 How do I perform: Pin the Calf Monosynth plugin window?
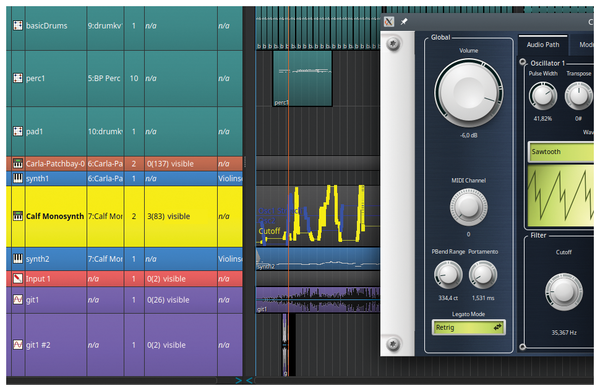pyautogui.click(x=404, y=22)
